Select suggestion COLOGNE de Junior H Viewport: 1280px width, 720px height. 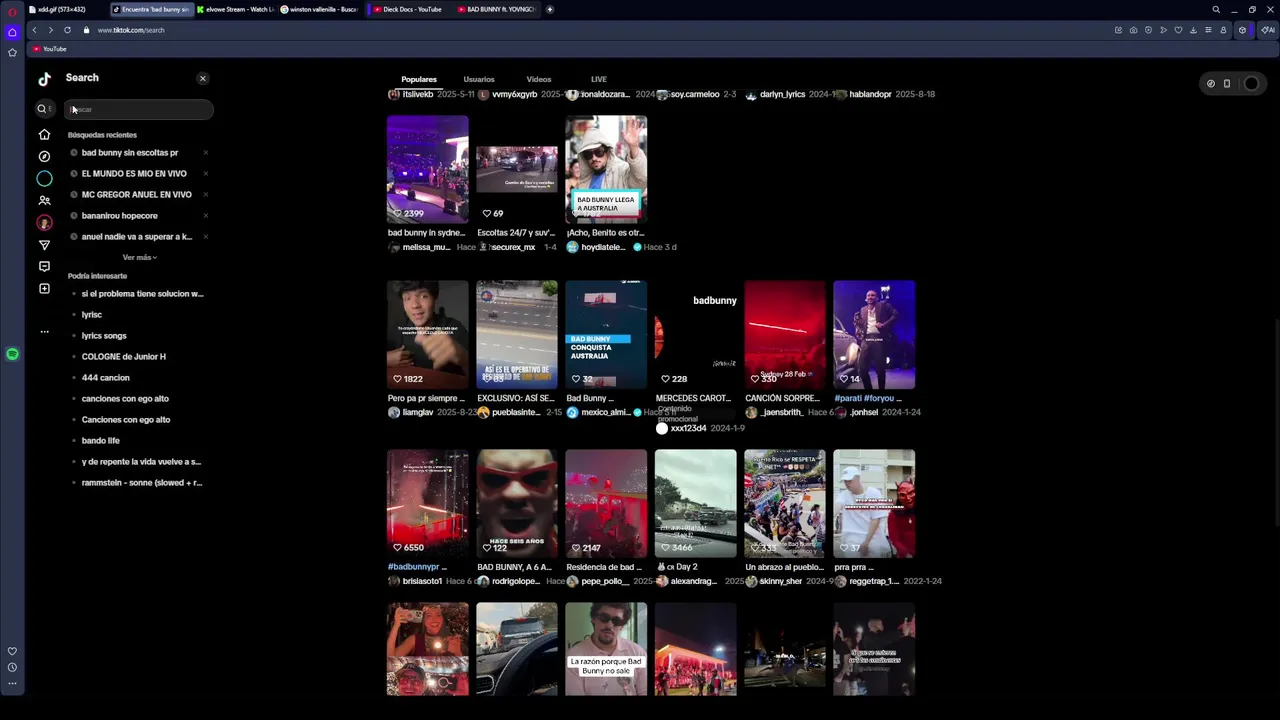(x=124, y=357)
